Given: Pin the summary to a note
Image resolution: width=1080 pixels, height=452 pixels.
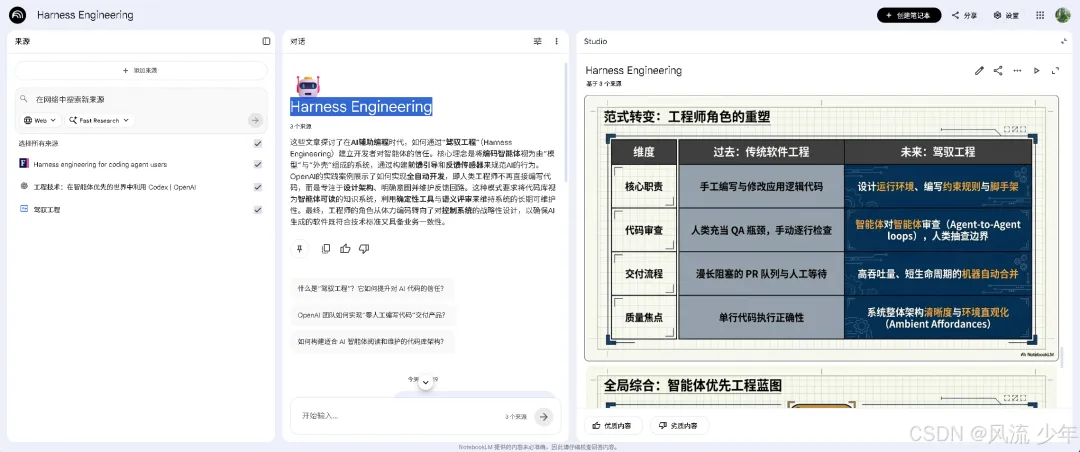Looking at the screenshot, I should tap(299, 249).
